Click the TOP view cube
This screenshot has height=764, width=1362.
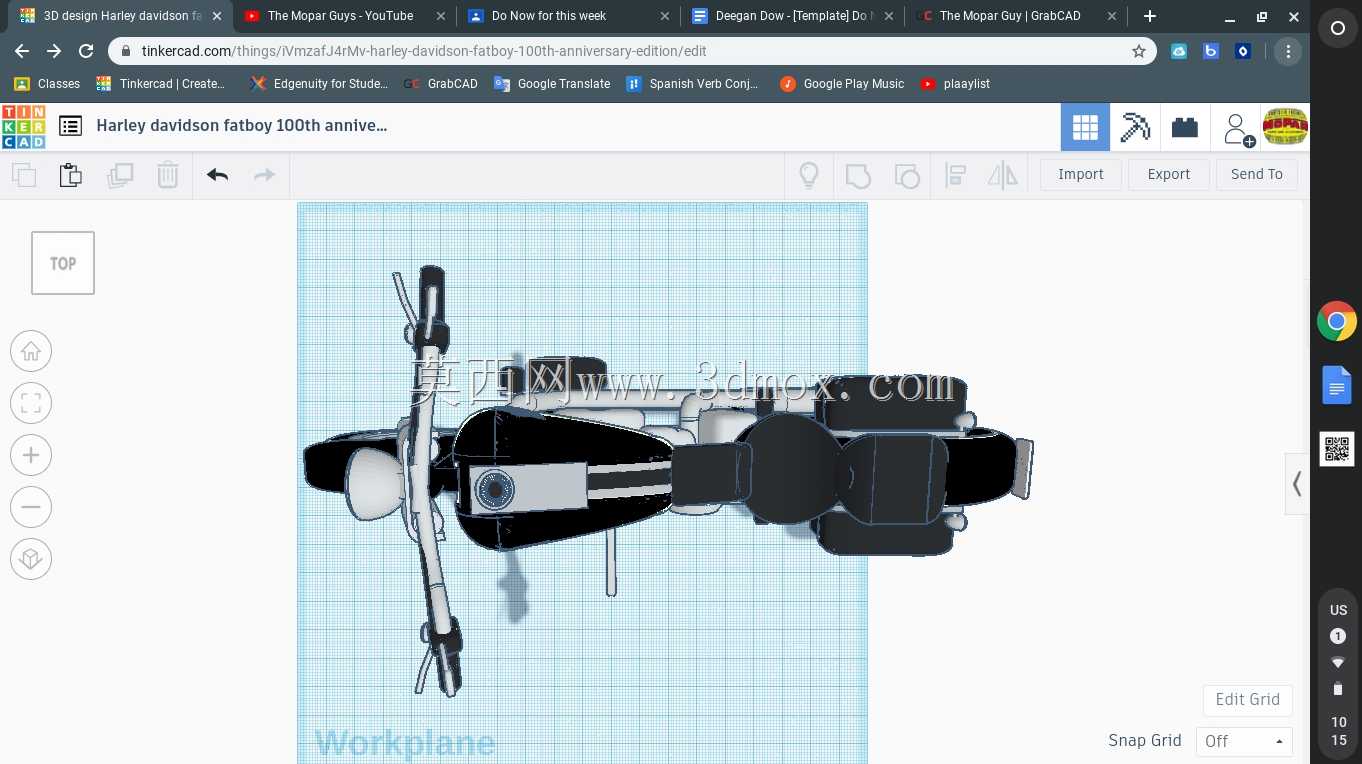click(63, 263)
